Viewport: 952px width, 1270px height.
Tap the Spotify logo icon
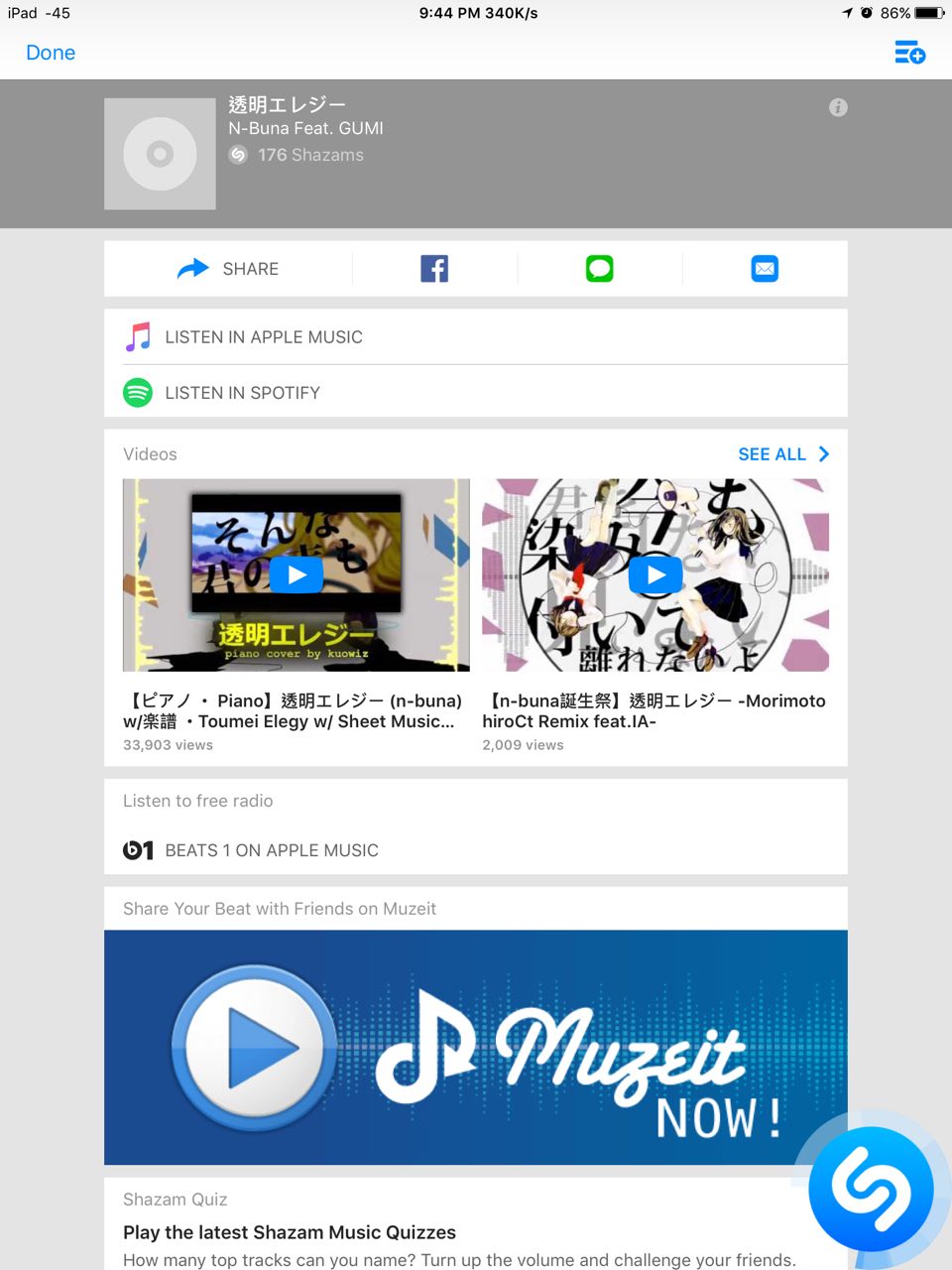pos(138,393)
